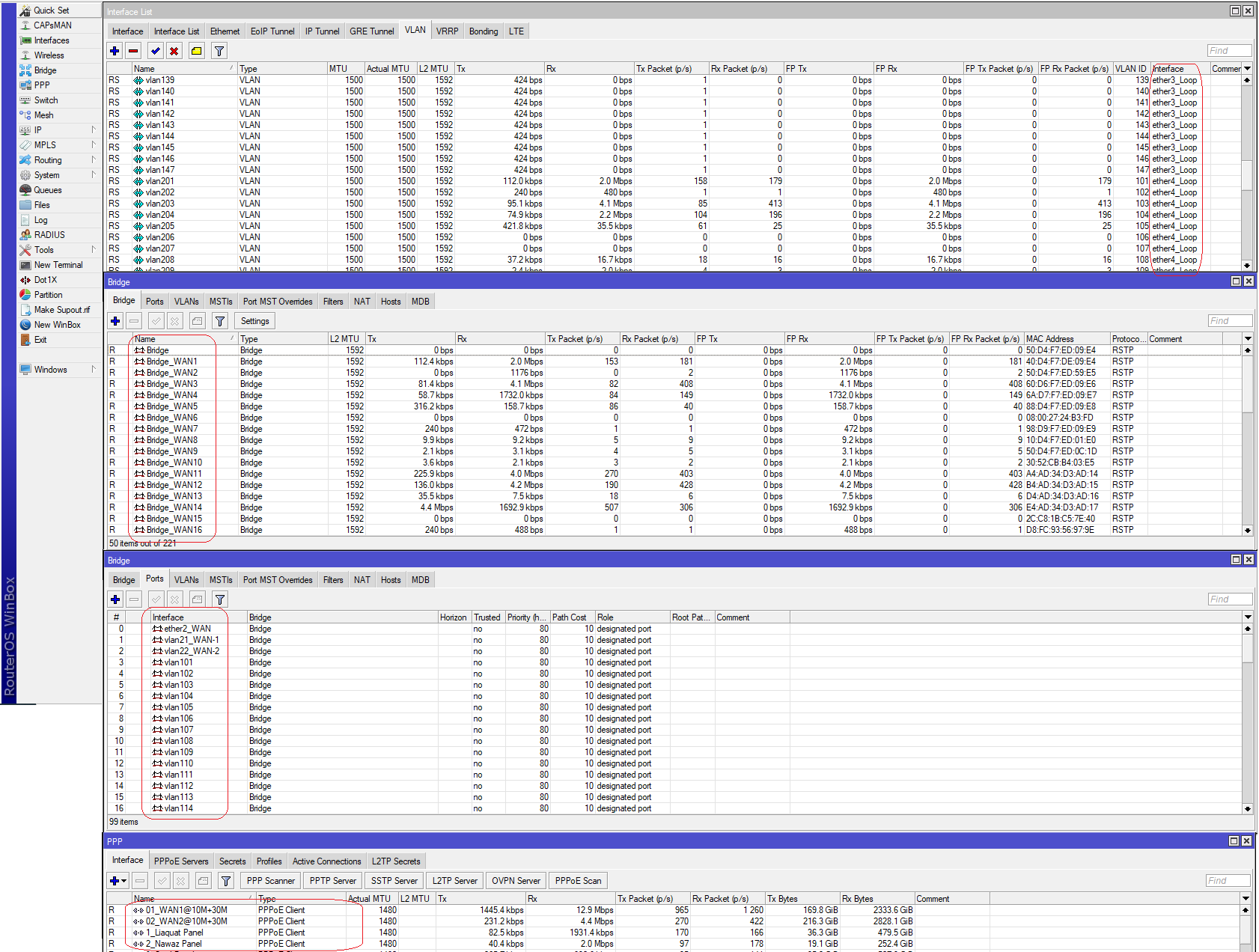Click the Settings button in the Bridge window
The image size is (1259, 952).
[254, 320]
